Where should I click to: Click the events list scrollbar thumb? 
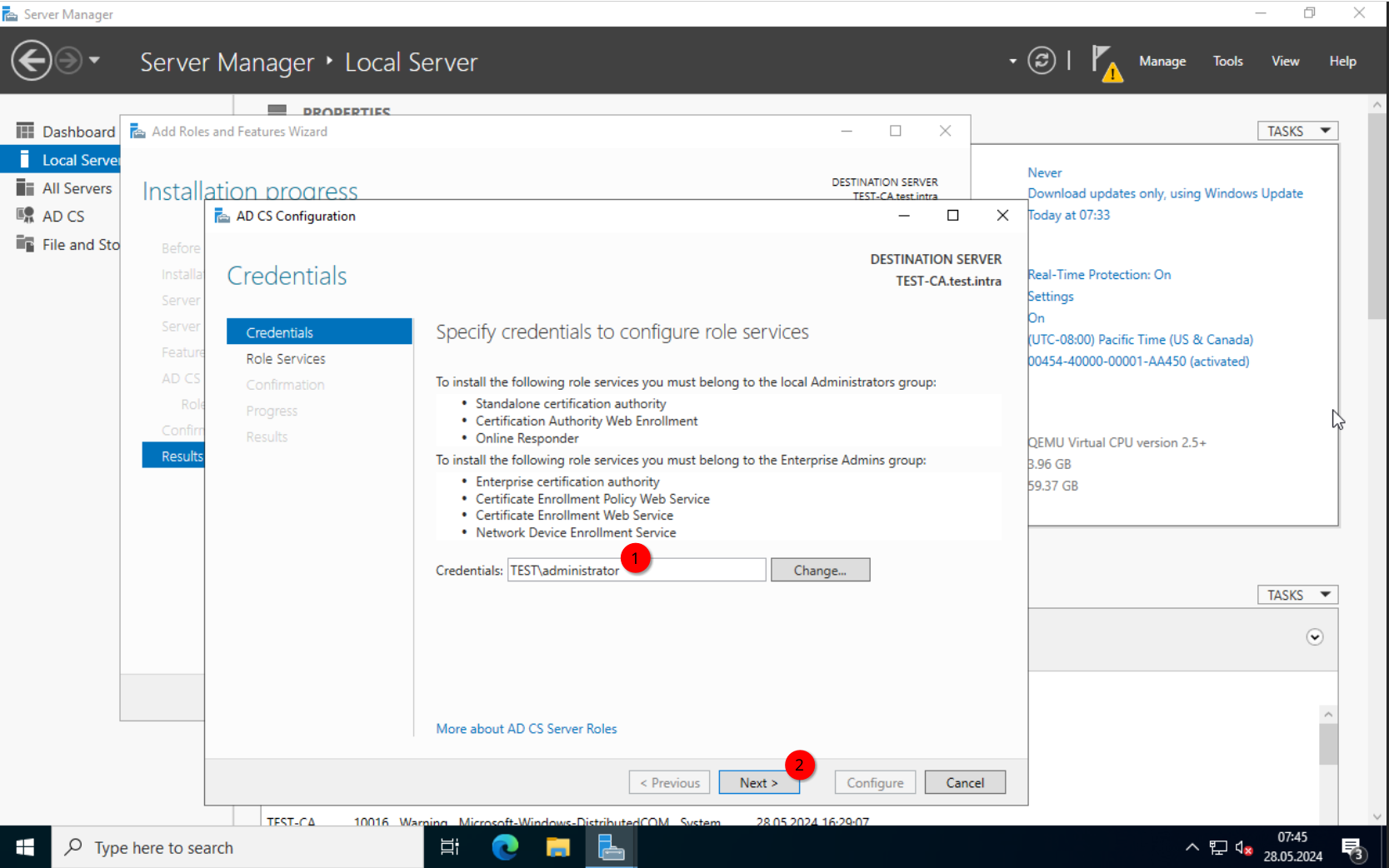(1328, 744)
